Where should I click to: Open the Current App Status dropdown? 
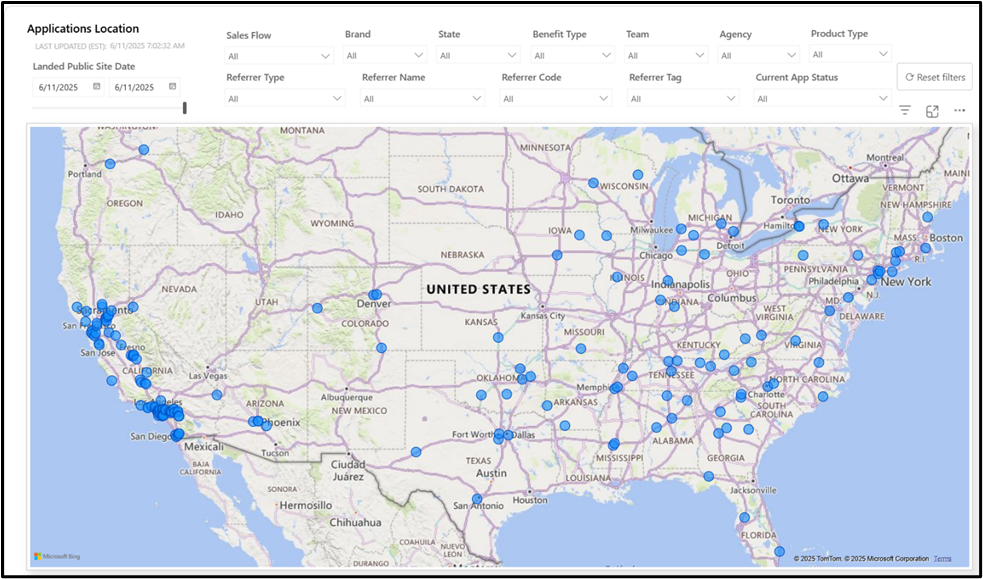coord(823,98)
